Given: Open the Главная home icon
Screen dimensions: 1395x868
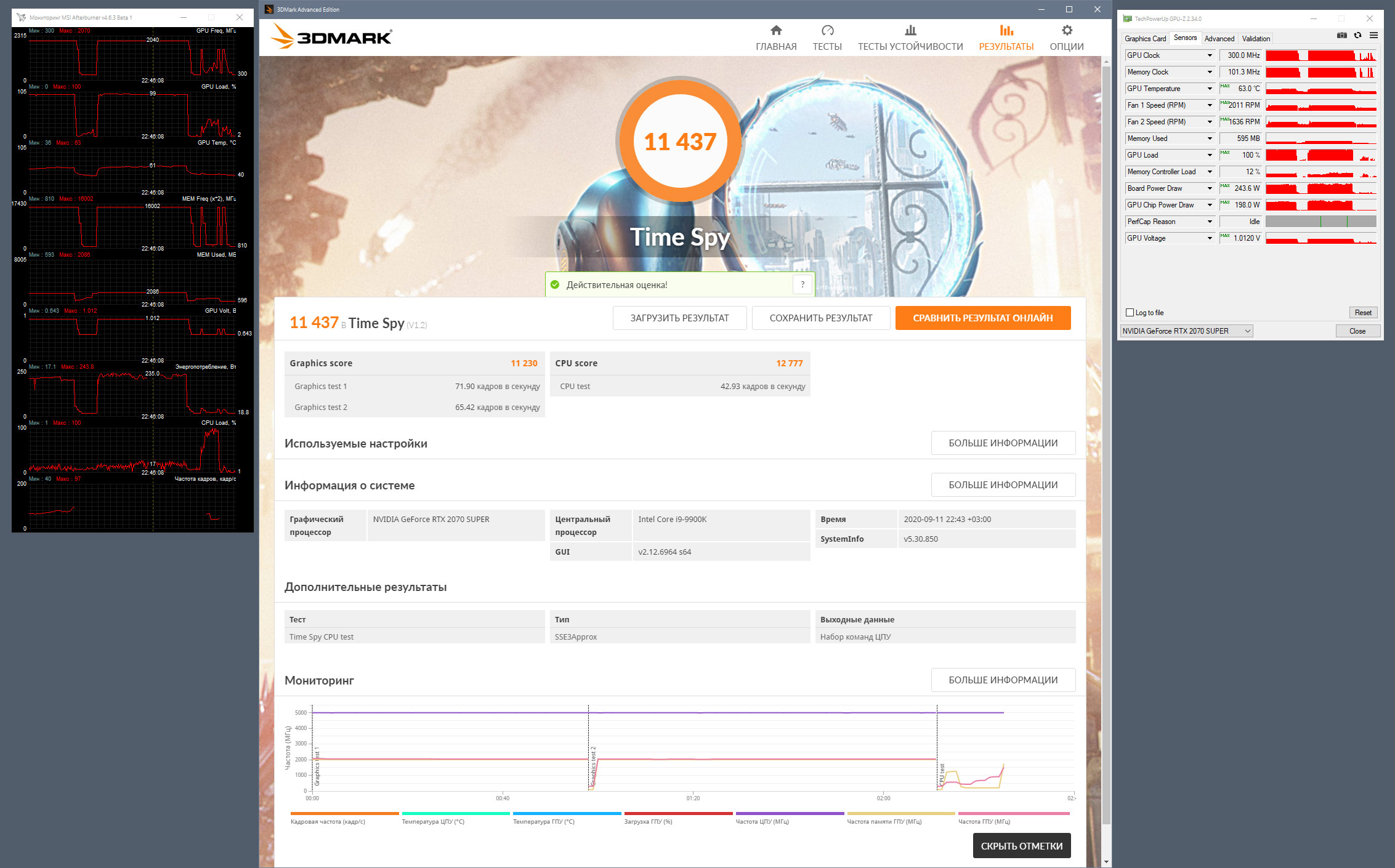Looking at the screenshot, I should (776, 31).
